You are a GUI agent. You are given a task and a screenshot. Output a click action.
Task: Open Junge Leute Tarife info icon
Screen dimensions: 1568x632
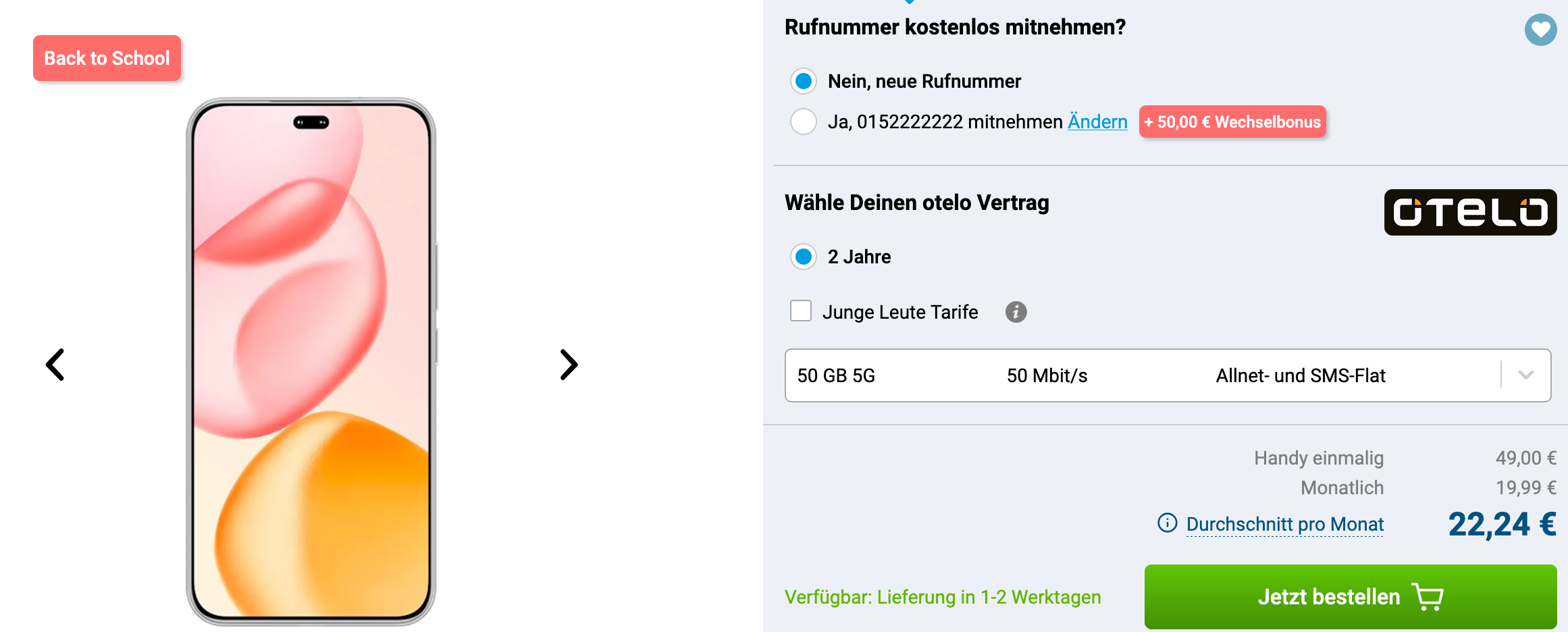tap(1016, 312)
